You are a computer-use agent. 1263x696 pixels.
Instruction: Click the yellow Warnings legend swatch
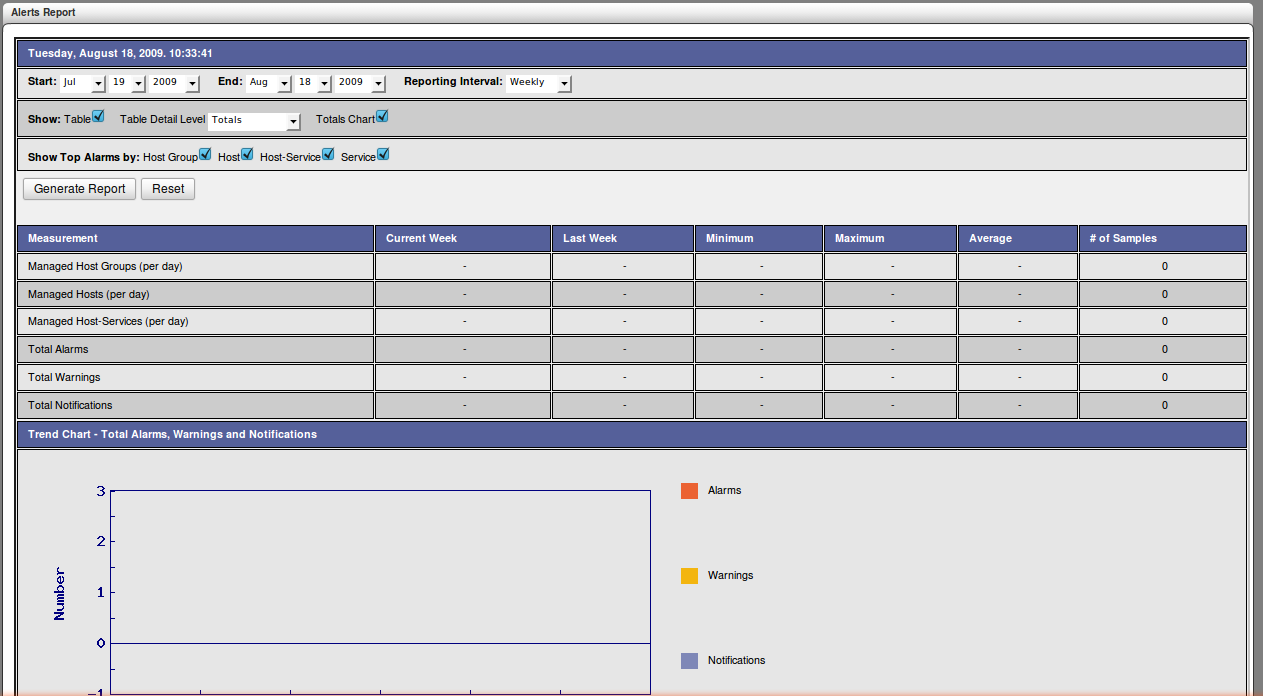(x=689, y=576)
